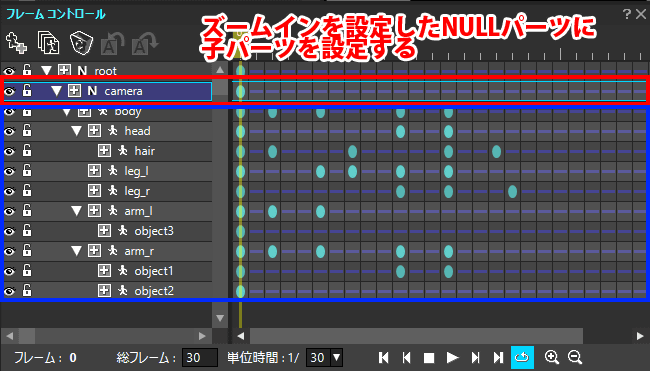Collapse the arm_r tree node
This screenshot has width=650, height=371.
[x=76, y=251]
